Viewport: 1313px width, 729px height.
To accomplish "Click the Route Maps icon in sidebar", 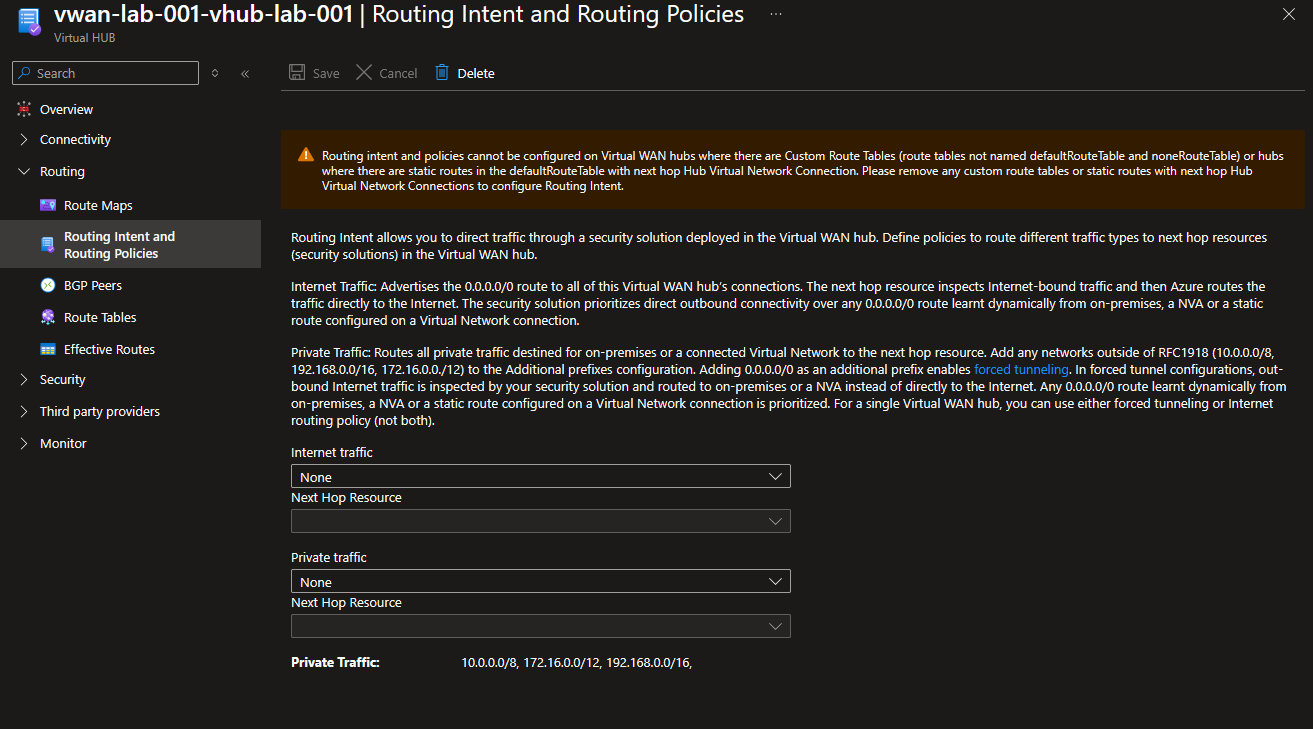I will 48,205.
